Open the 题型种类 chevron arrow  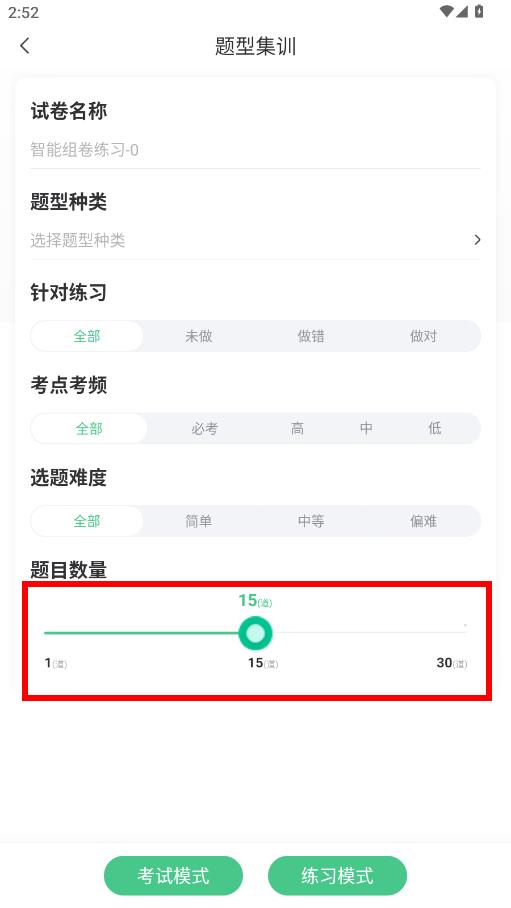pyautogui.click(x=477, y=240)
